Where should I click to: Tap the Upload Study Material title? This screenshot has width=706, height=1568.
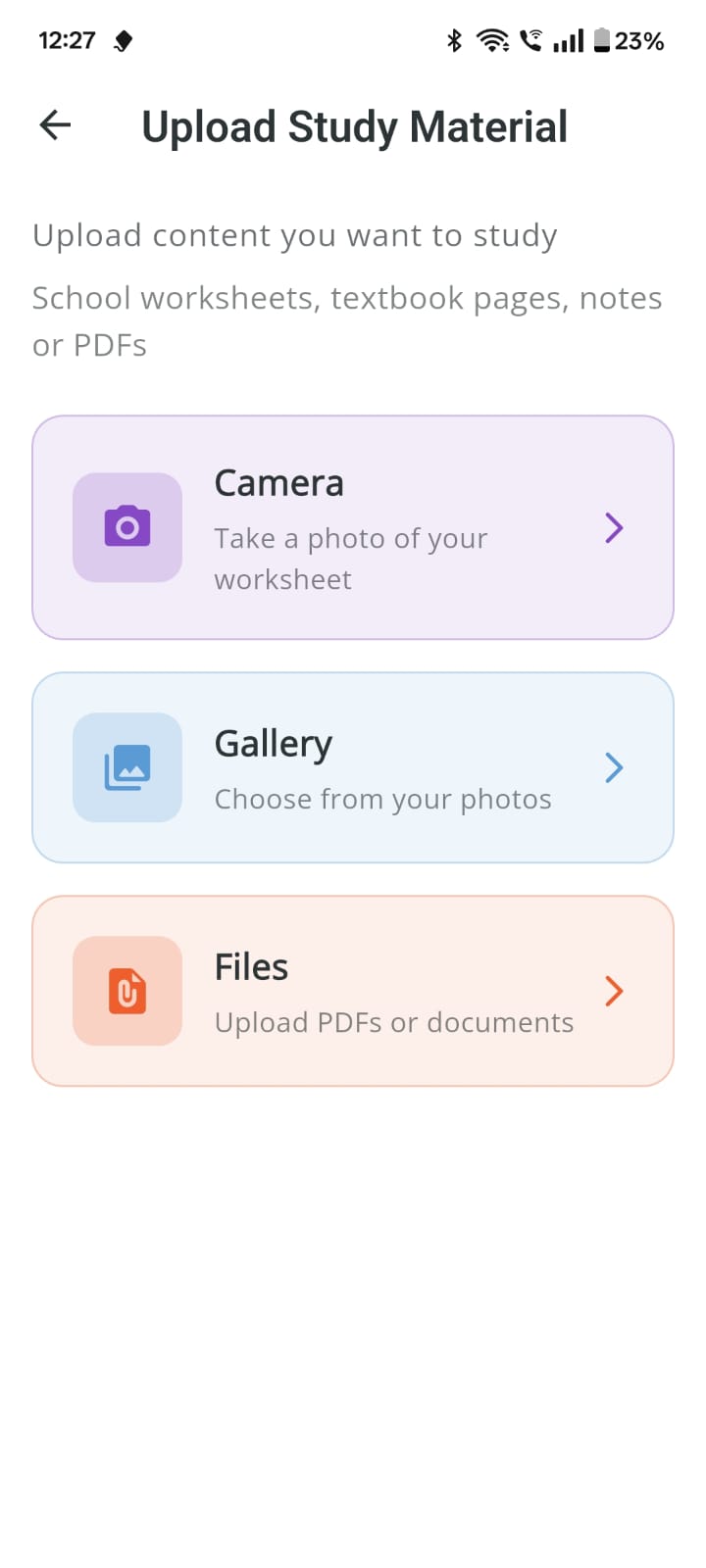point(354,125)
